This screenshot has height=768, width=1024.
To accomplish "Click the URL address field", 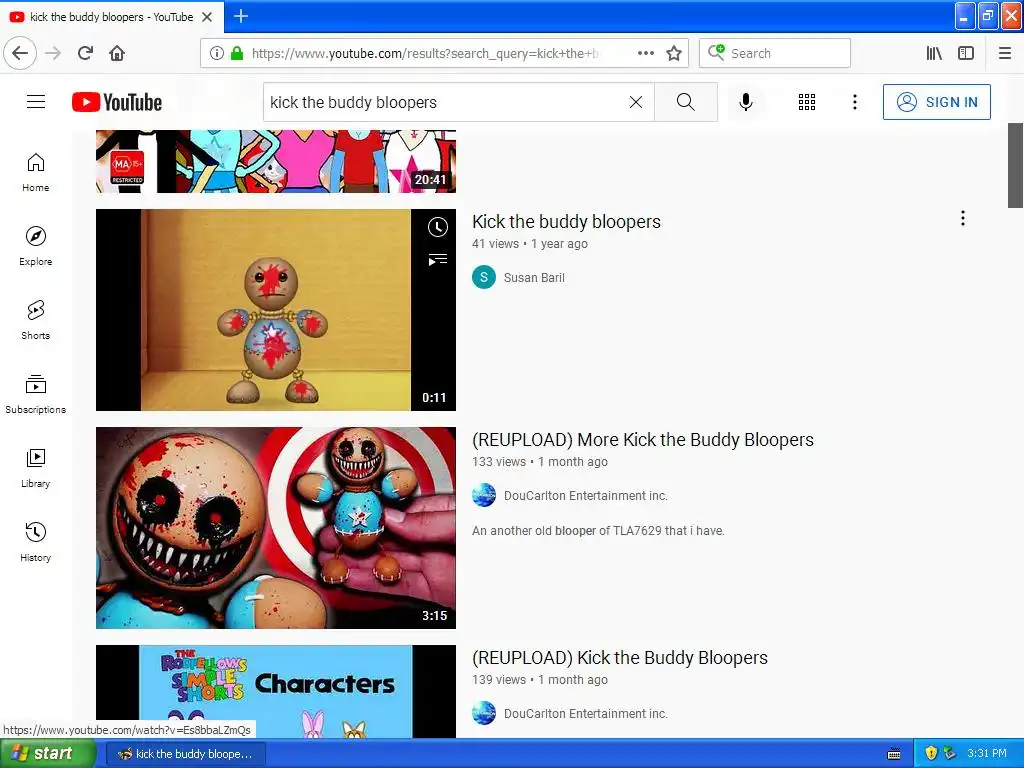I will 424,53.
